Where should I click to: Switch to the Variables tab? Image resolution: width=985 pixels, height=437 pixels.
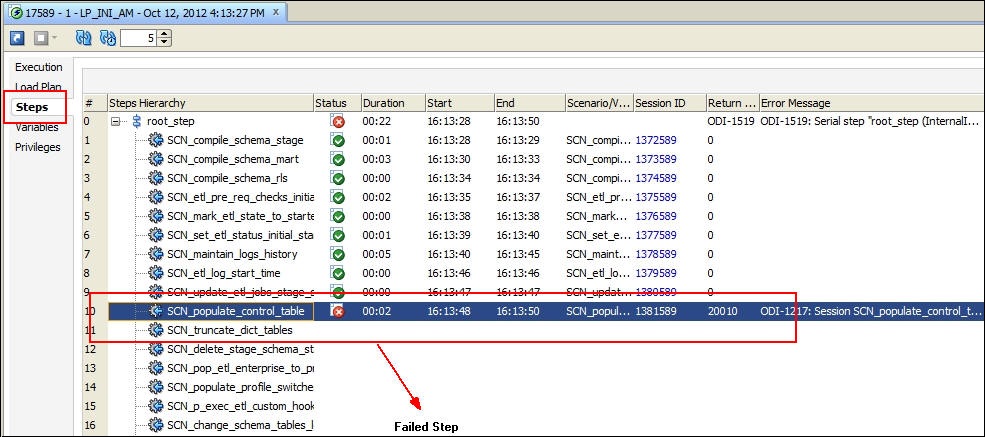pyautogui.click(x=36, y=127)
